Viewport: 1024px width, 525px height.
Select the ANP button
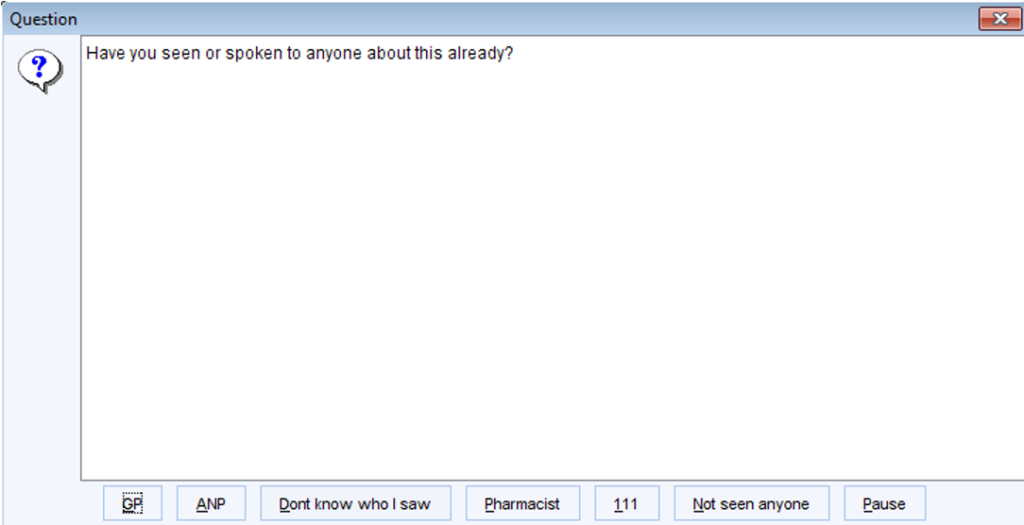click(211, 503)
